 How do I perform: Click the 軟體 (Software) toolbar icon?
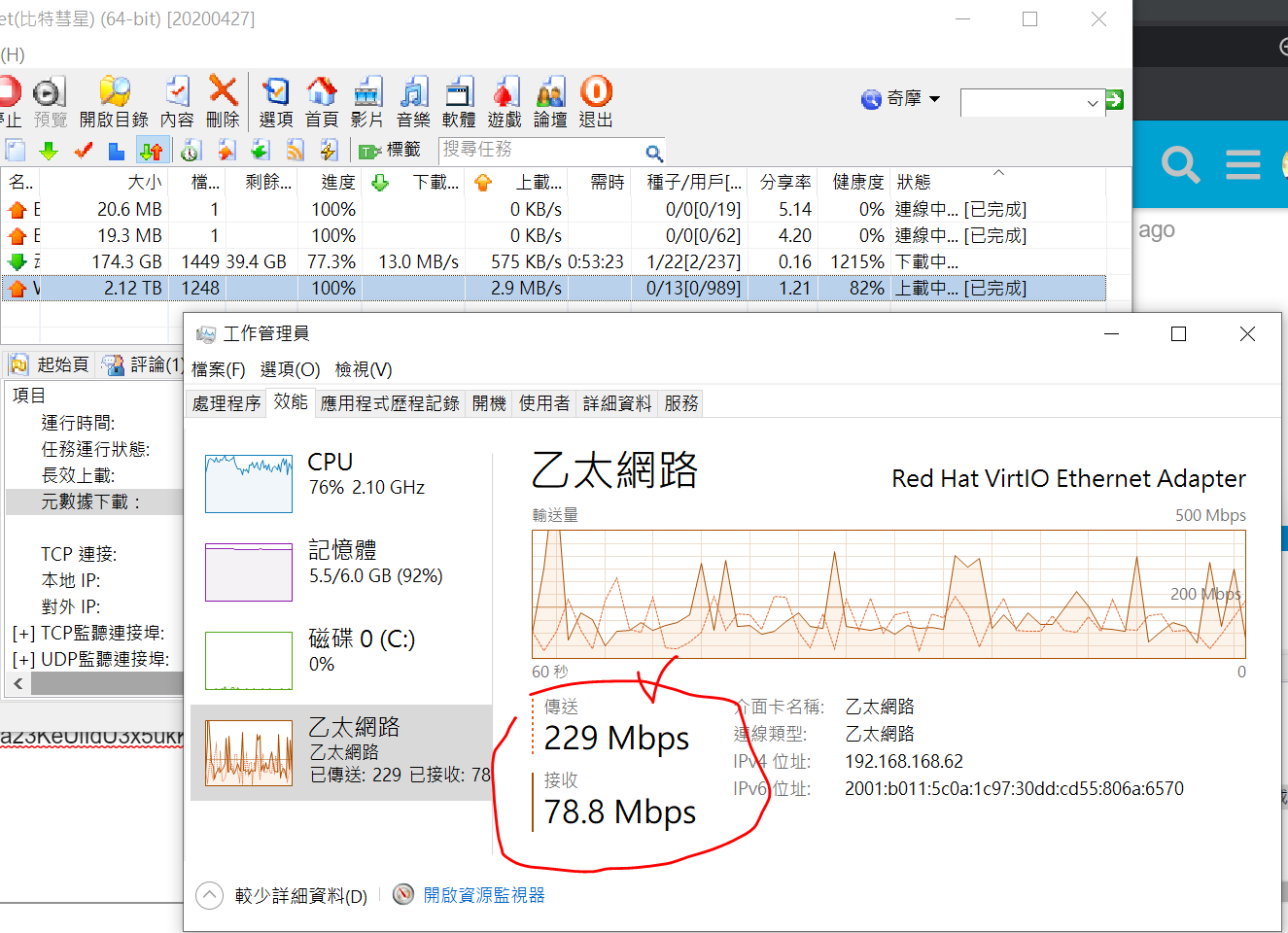click(459, 102)
